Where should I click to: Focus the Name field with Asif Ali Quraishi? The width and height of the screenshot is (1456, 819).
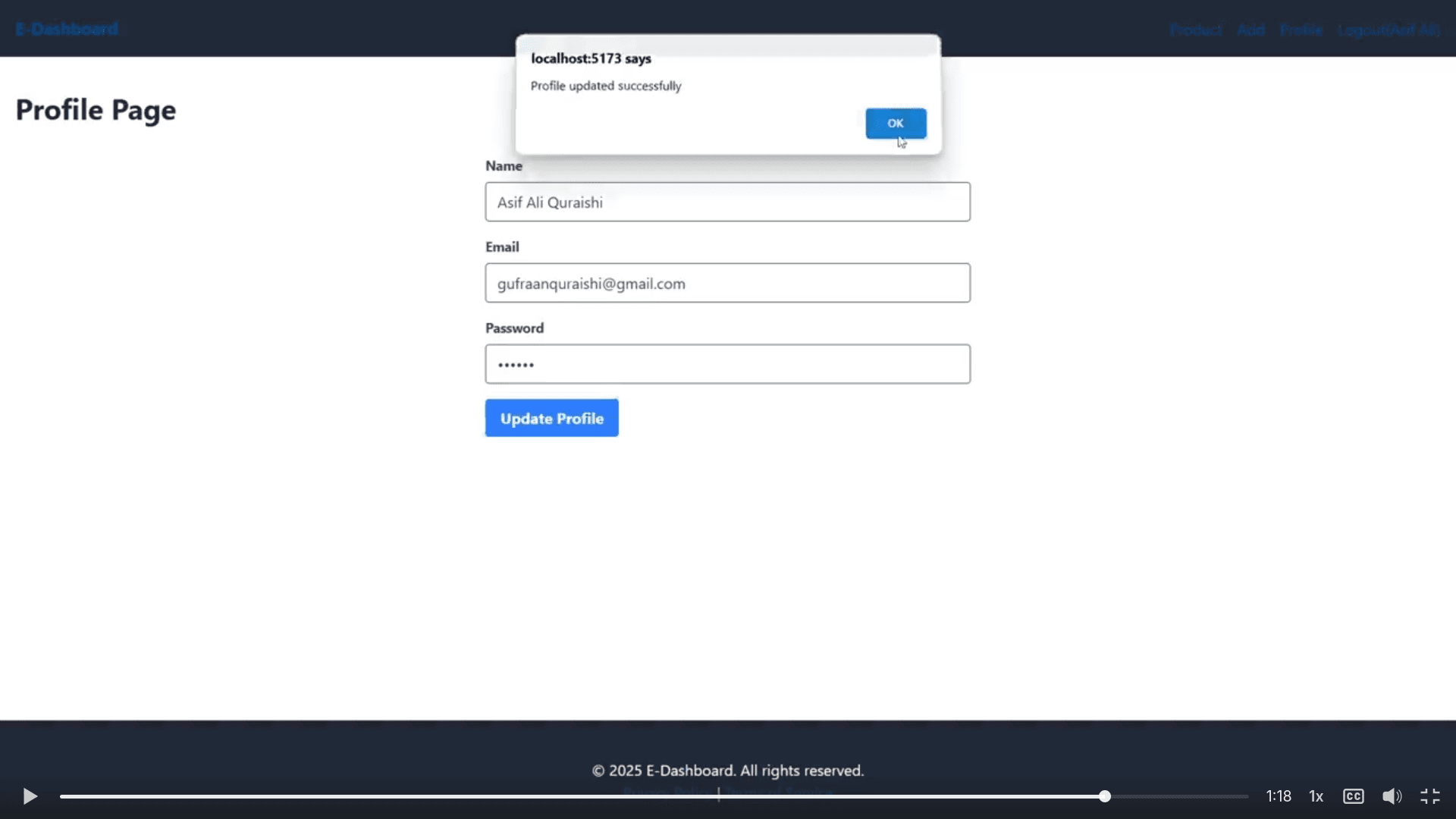pos(727,202)
